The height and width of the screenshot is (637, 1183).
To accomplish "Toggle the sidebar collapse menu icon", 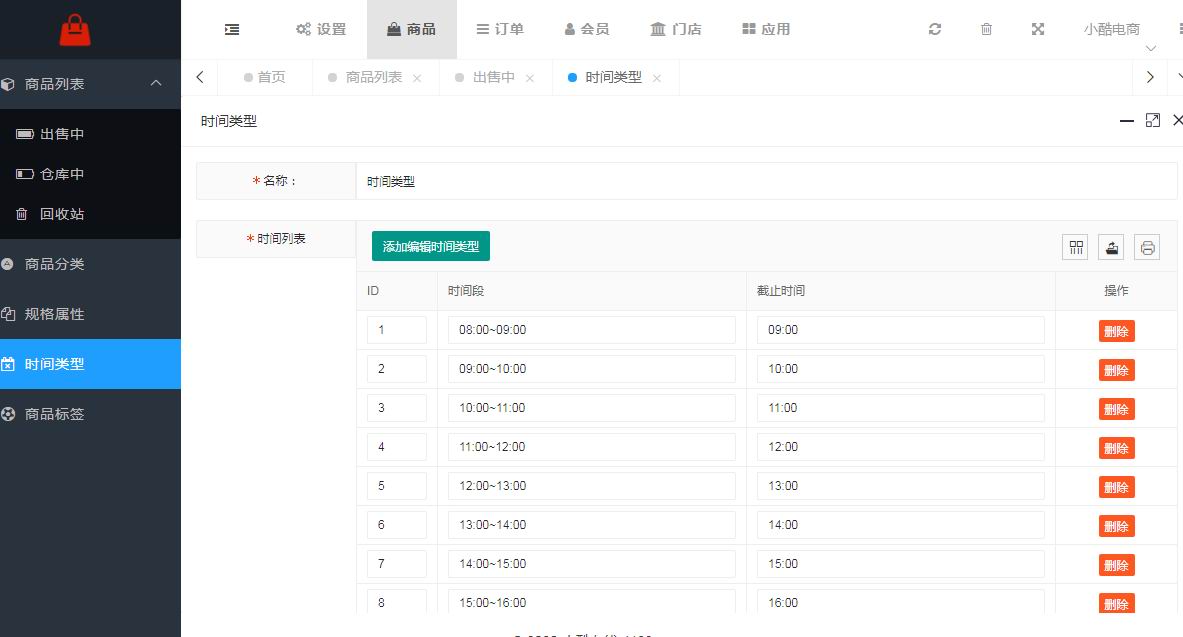I will coord(232,29).
